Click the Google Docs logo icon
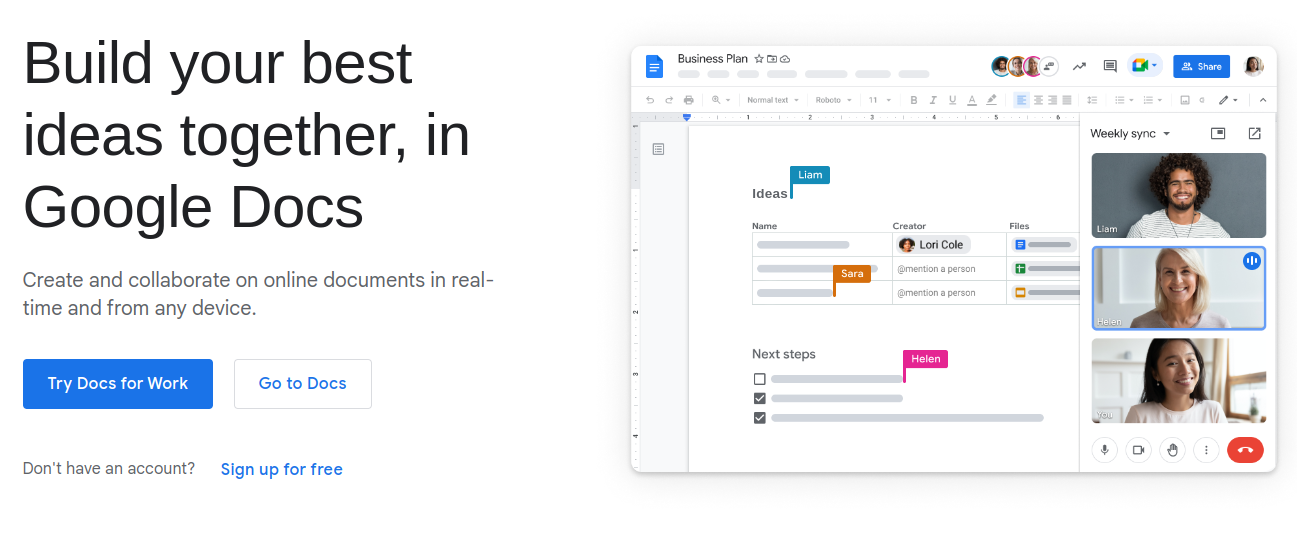Viewport: 1297px width, 537px height. pos(654,66)
